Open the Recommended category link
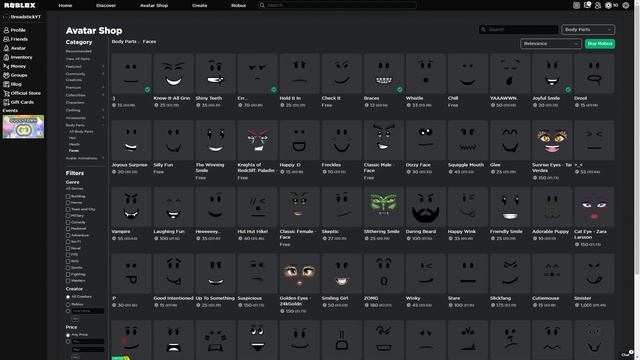 (x=79, y=51)
